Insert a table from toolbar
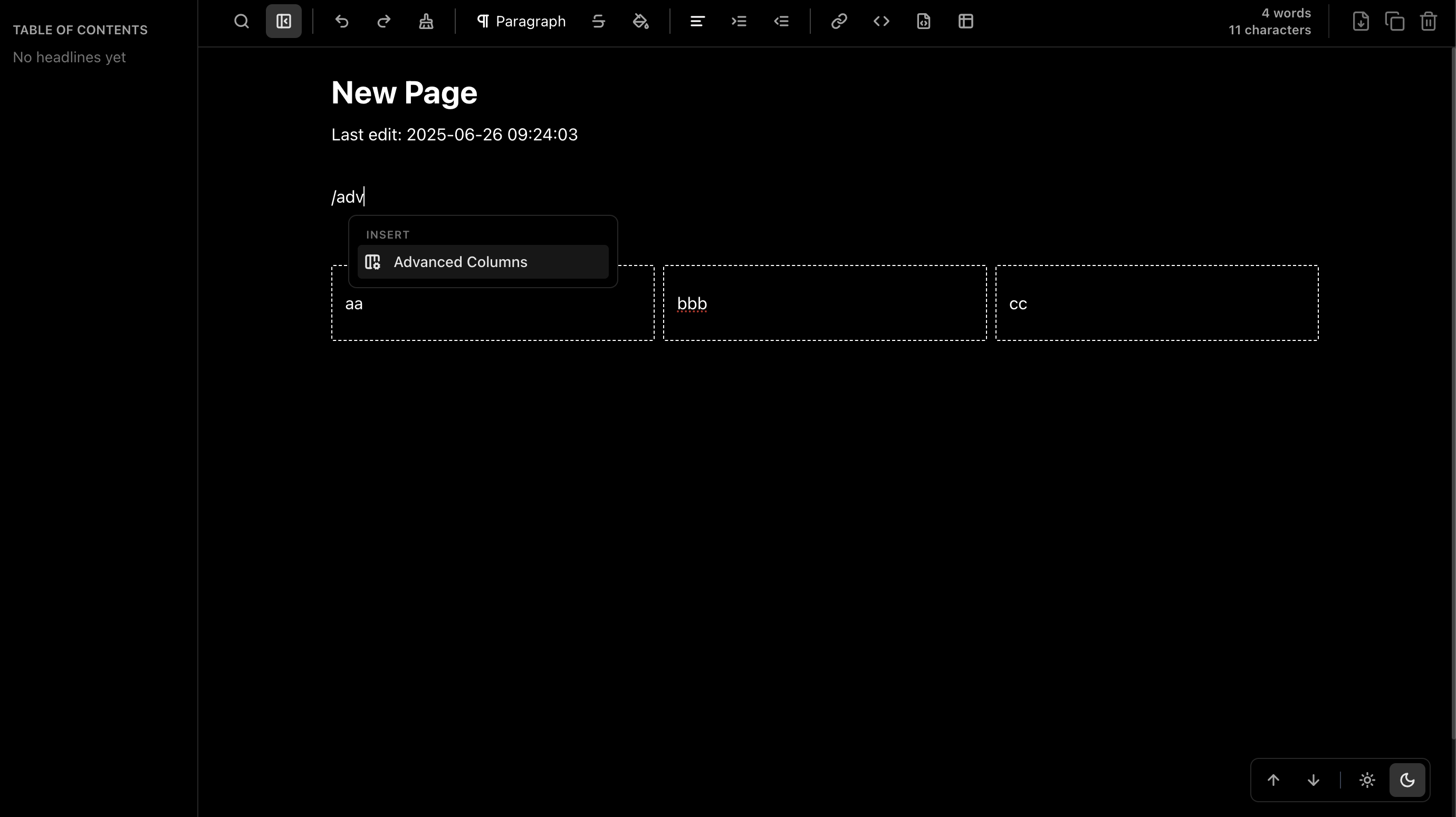The width and height of the screenshot is (1456, 817). (966, 22)
